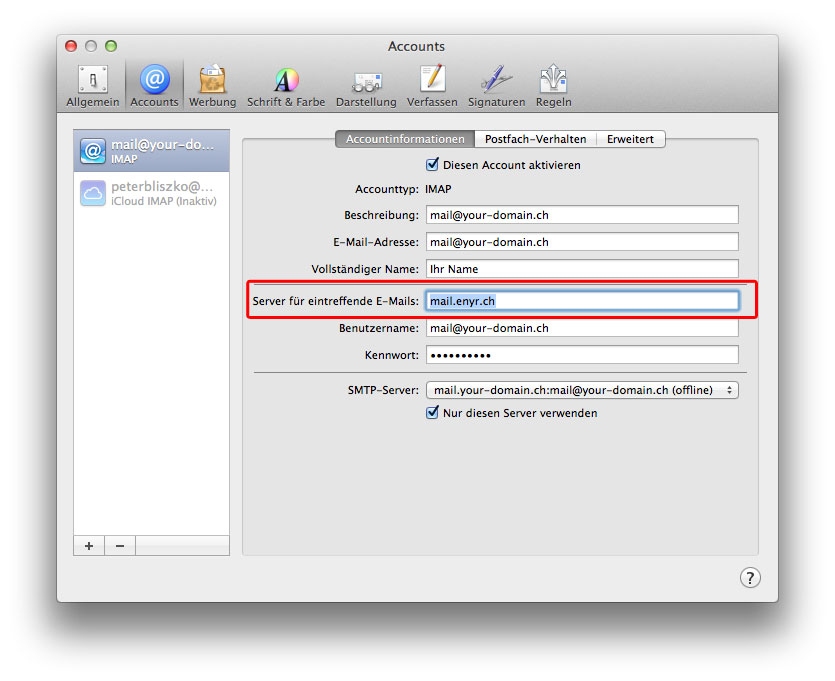Expand the SMTP-Server dropdown
Screen dimensions: 835x681
tap(582, 390)
